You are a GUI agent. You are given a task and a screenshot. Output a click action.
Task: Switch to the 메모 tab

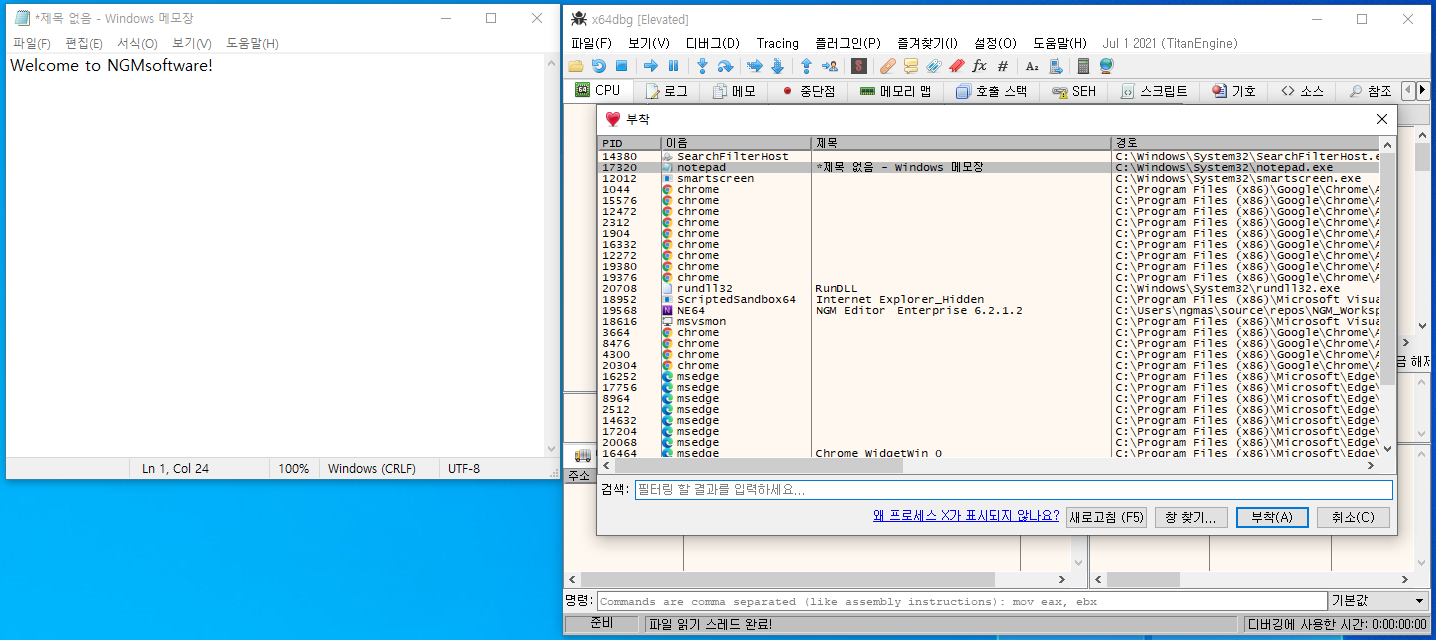[x=735, y=91]
